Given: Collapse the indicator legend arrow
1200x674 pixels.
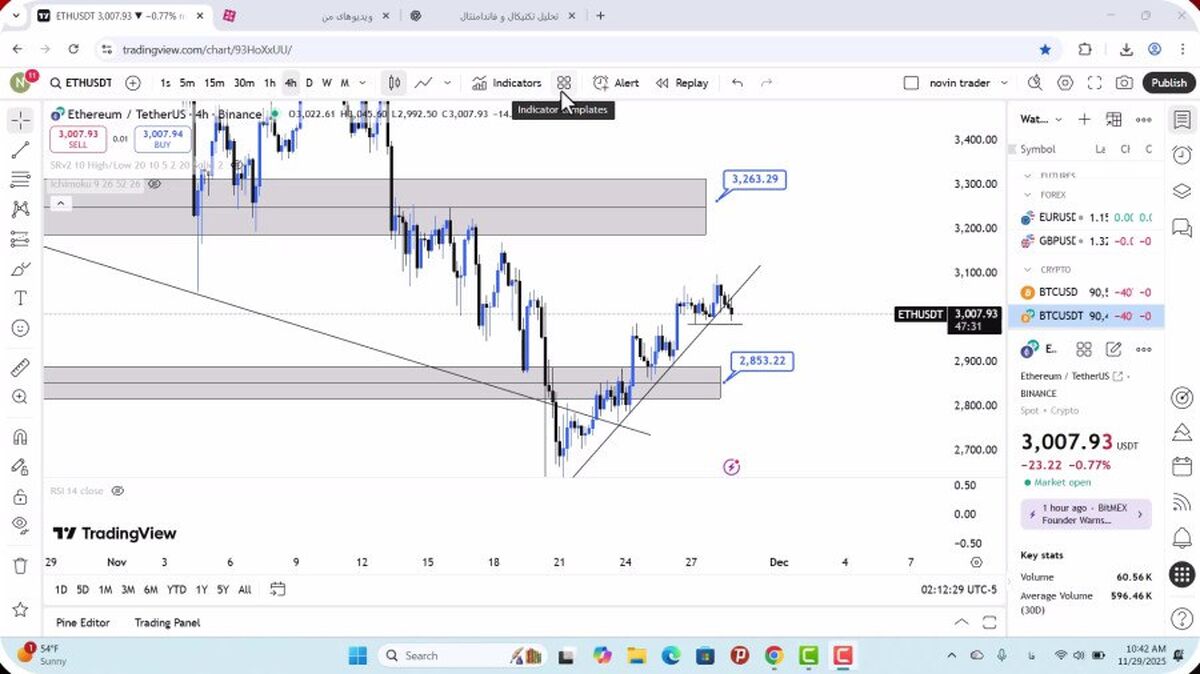Looking at the screenshot, I should (x=60, y=204).
